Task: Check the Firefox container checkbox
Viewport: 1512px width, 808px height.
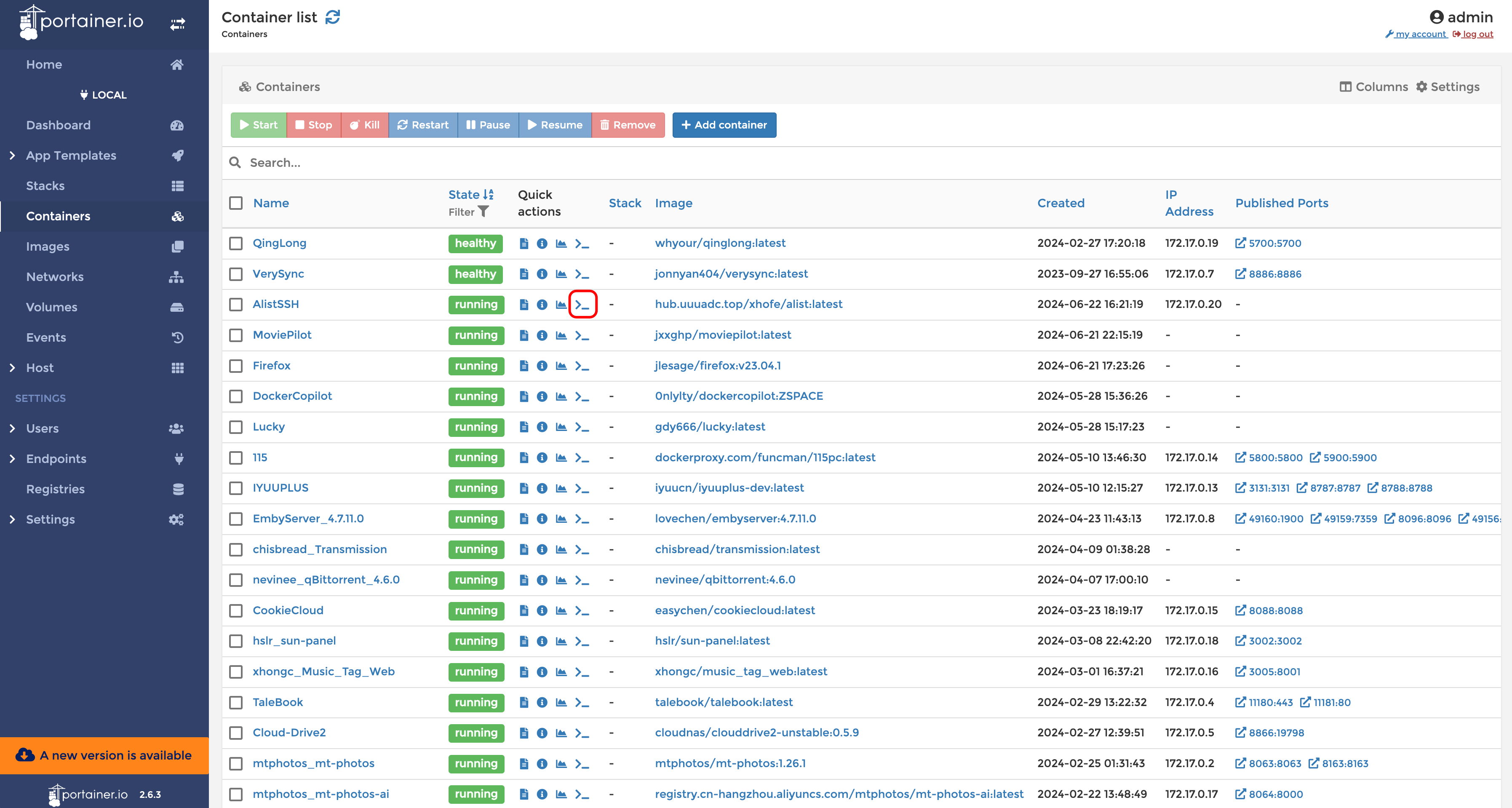Action: 236,366
